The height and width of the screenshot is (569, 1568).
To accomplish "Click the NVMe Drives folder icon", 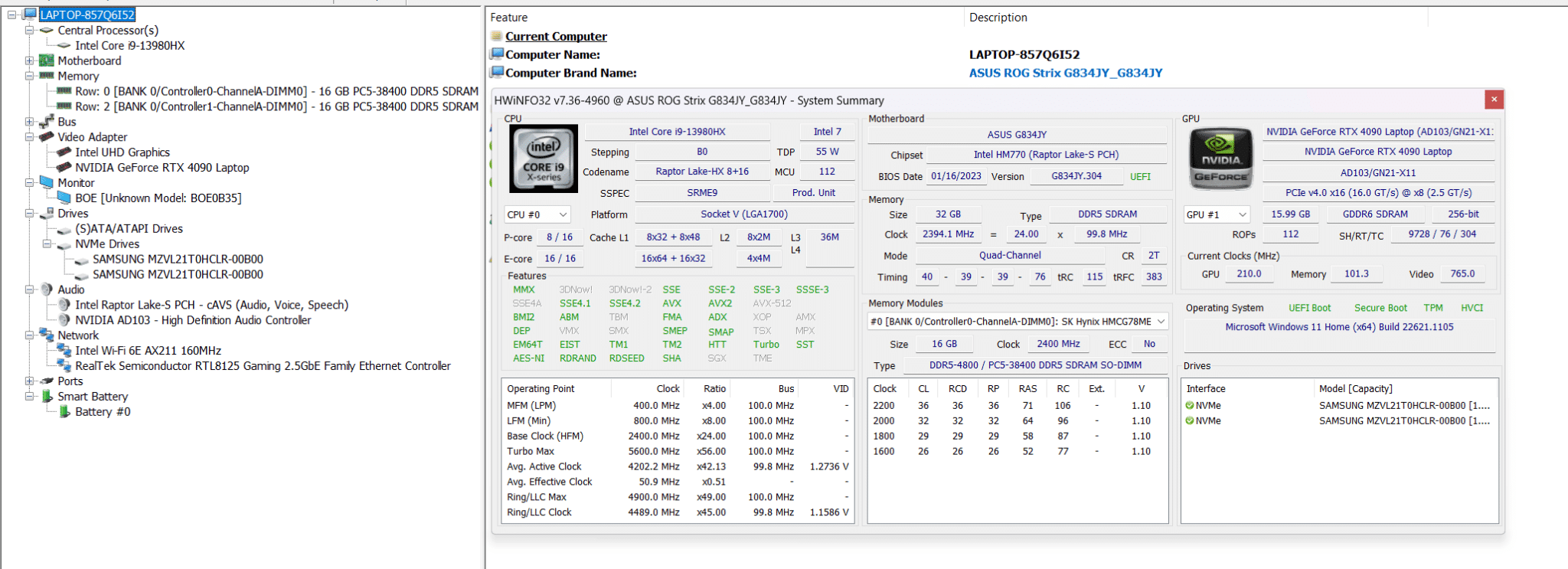I will pos(64,244).
